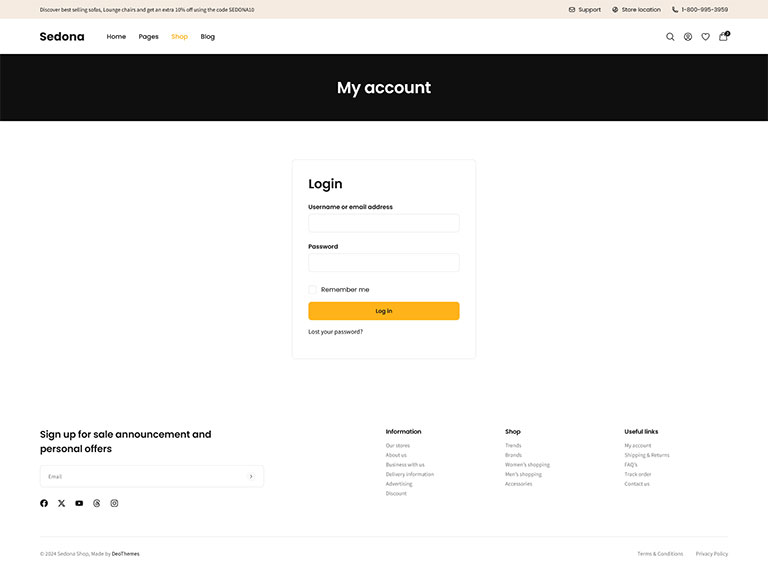
Task: Tick the Remember me checkbox
Action: (313, 290)
